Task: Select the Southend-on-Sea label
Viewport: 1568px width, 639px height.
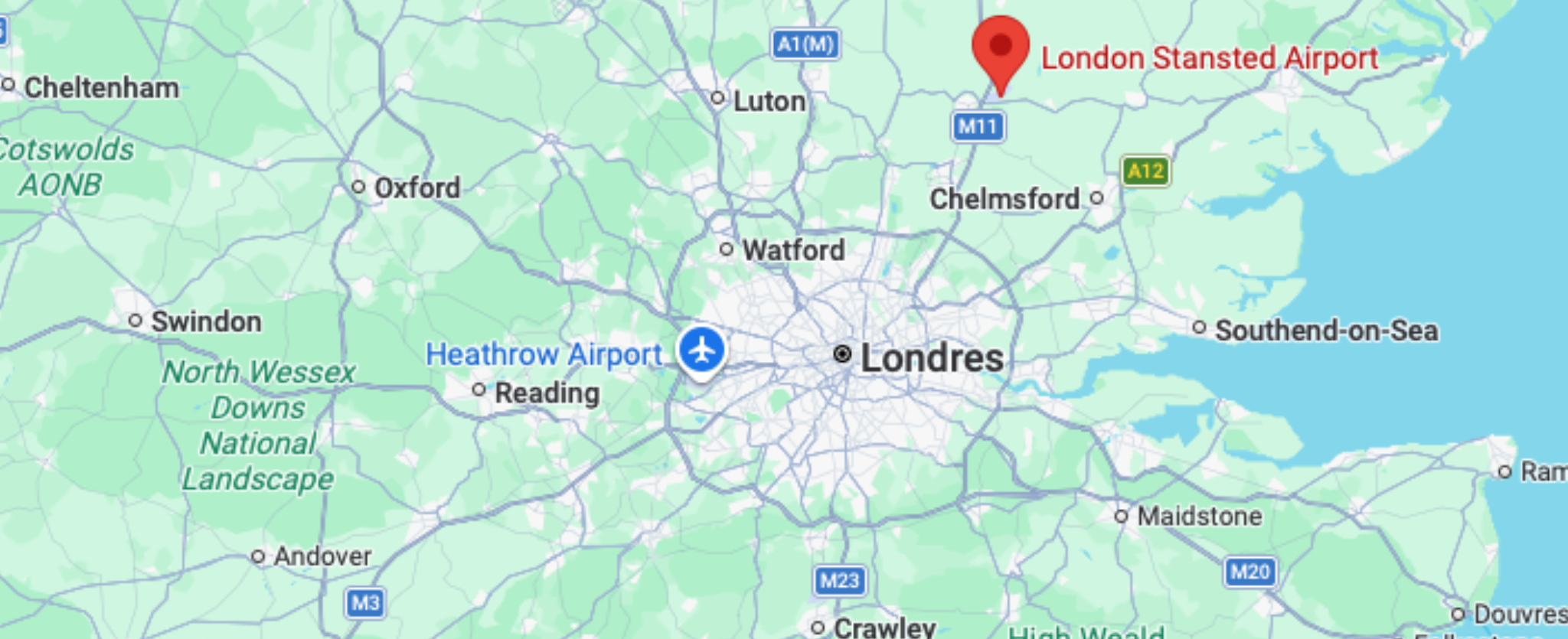Action: [x=1327, y=331]
